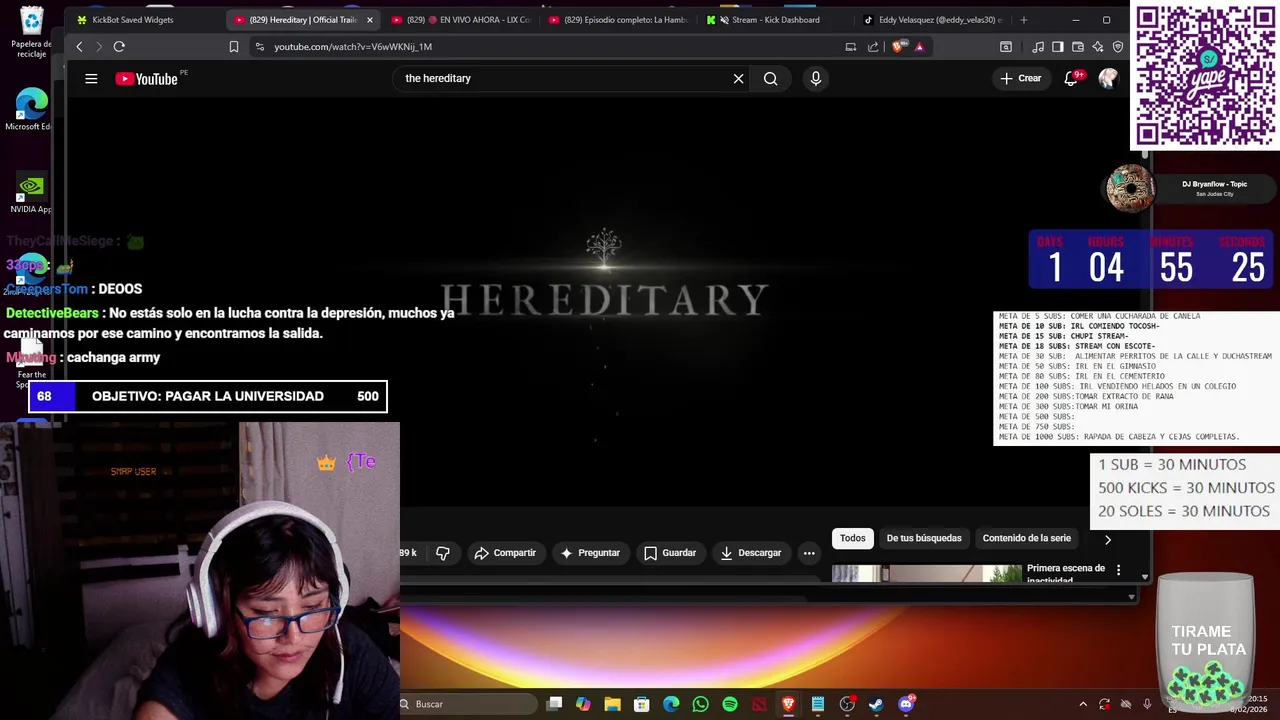Dislike the video with thumbs-down
Viewport: 1280px width, 720px height.
pyautogui.click(x=443, y=553)
